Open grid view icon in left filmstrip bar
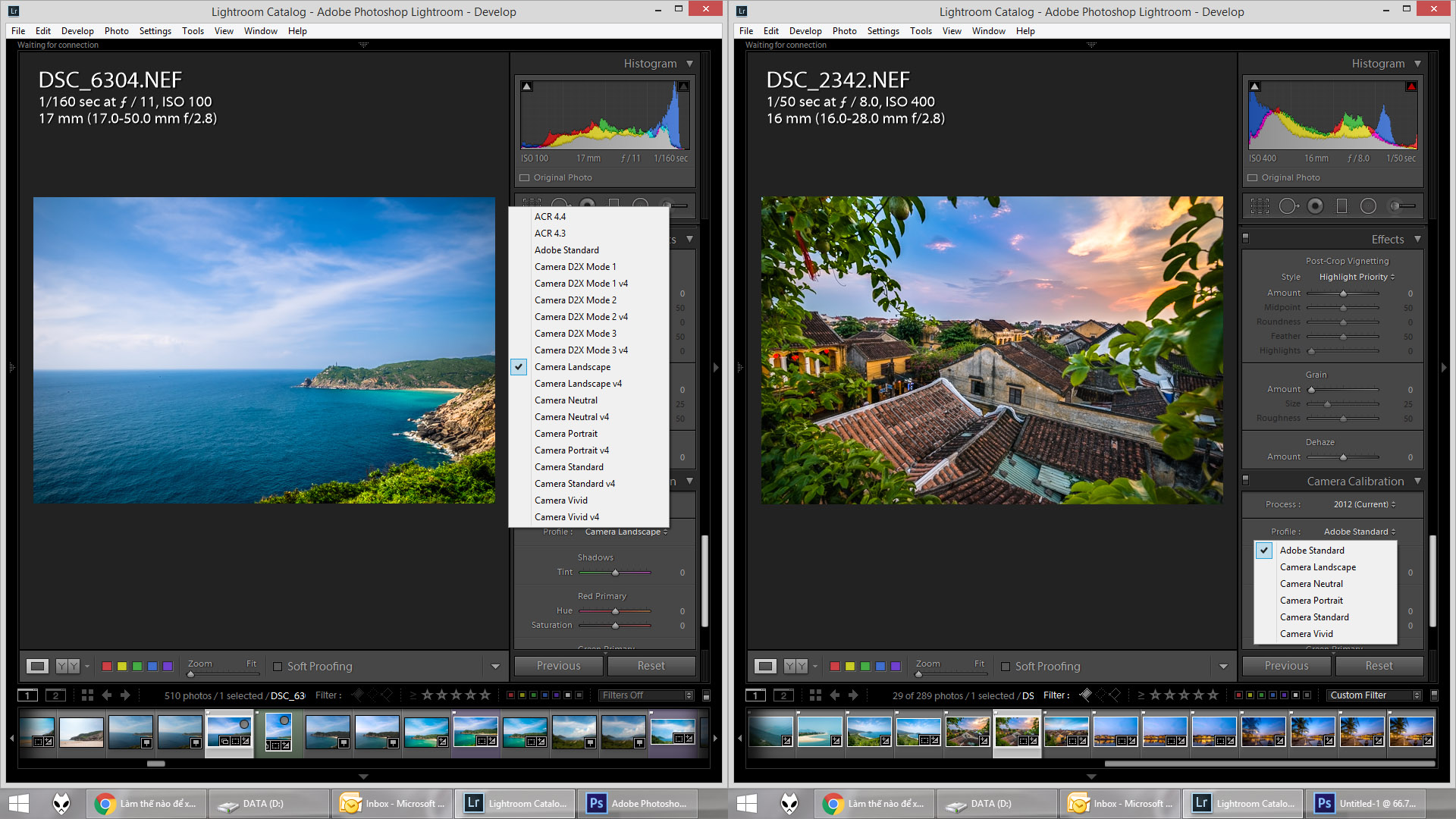1456x819 pixels. pos(87,695)
